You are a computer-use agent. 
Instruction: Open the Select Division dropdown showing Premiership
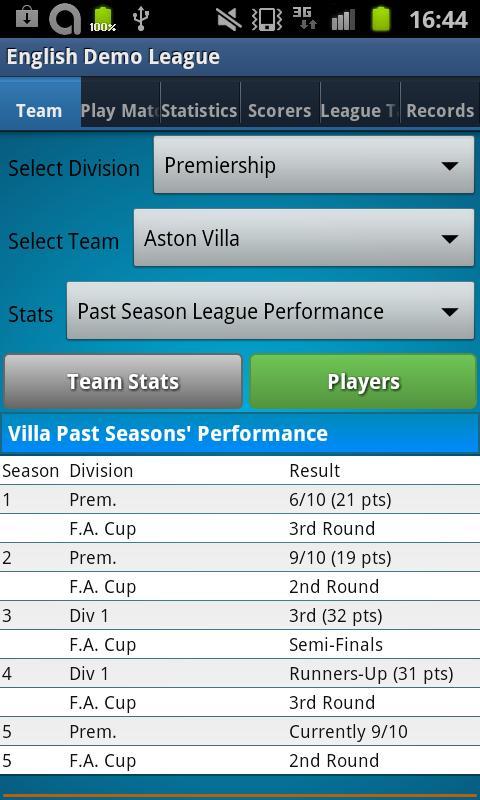click(314, 165)
